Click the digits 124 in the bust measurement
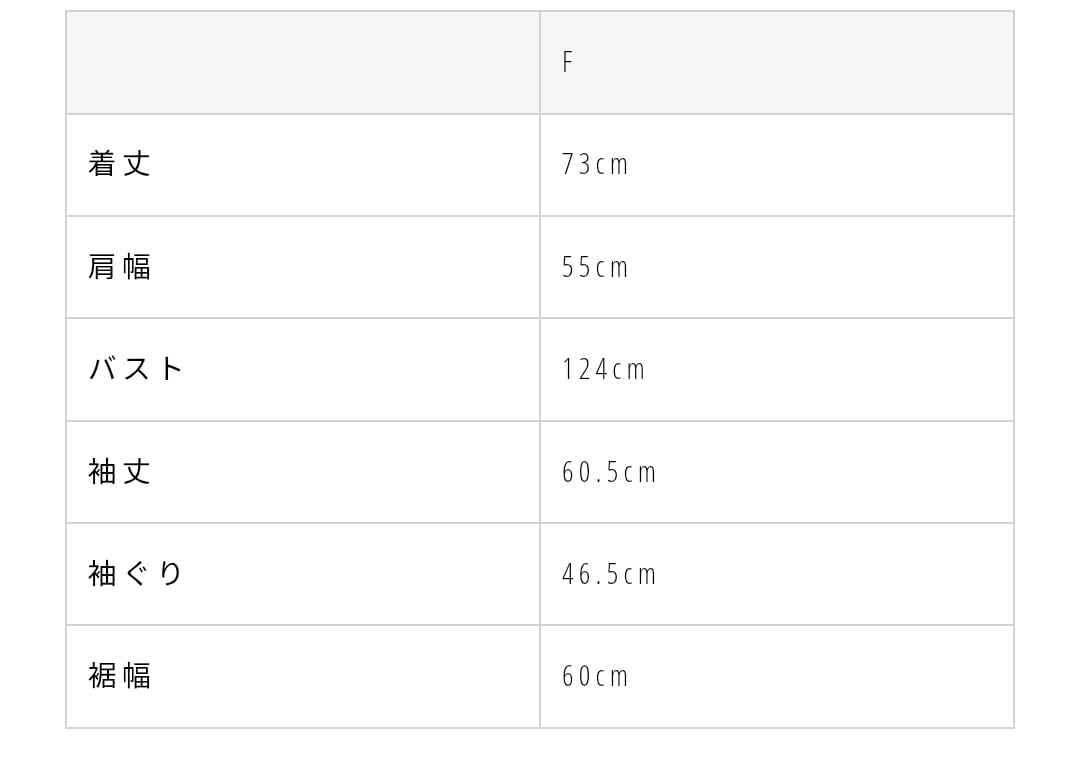Screen dimensions: 1079x758 coord(585,370)
